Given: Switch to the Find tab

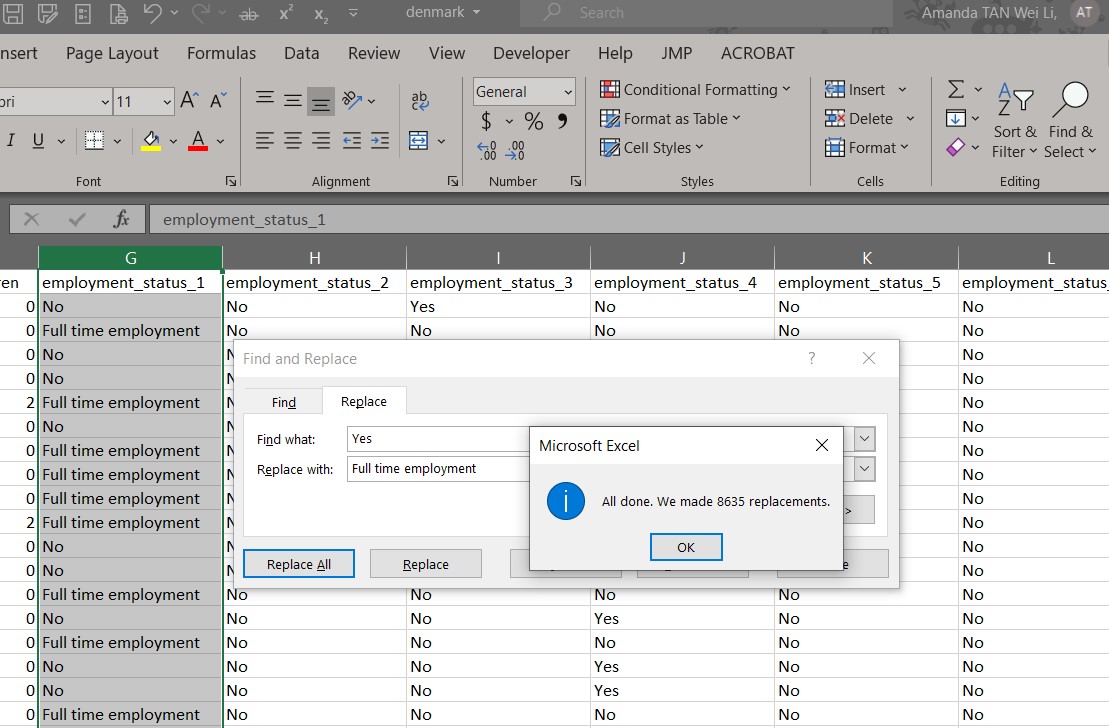Looking at the screenshot, I should coord(284,402).
